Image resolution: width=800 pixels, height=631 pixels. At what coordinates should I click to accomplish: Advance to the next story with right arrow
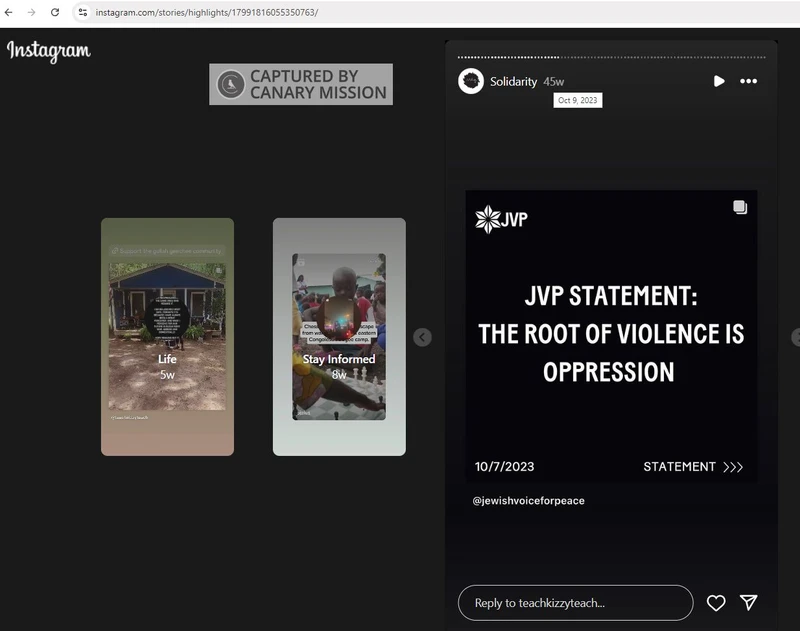(x=795, y=337)
